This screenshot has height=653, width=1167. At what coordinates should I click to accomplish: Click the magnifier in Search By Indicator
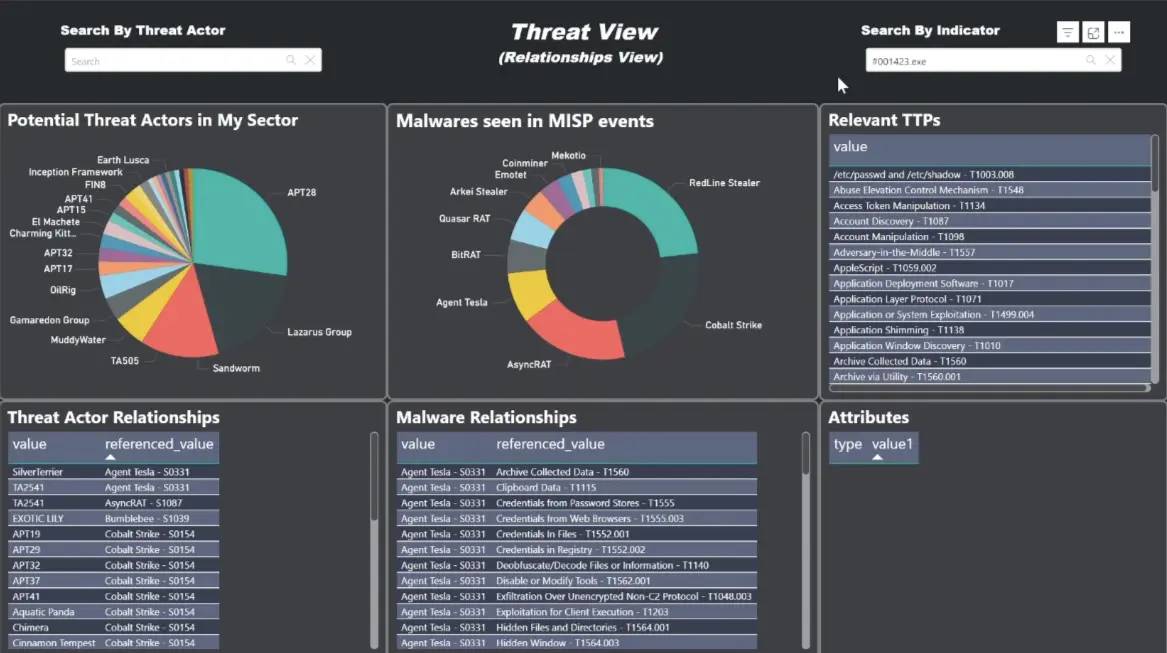(x=1091, y=61)
